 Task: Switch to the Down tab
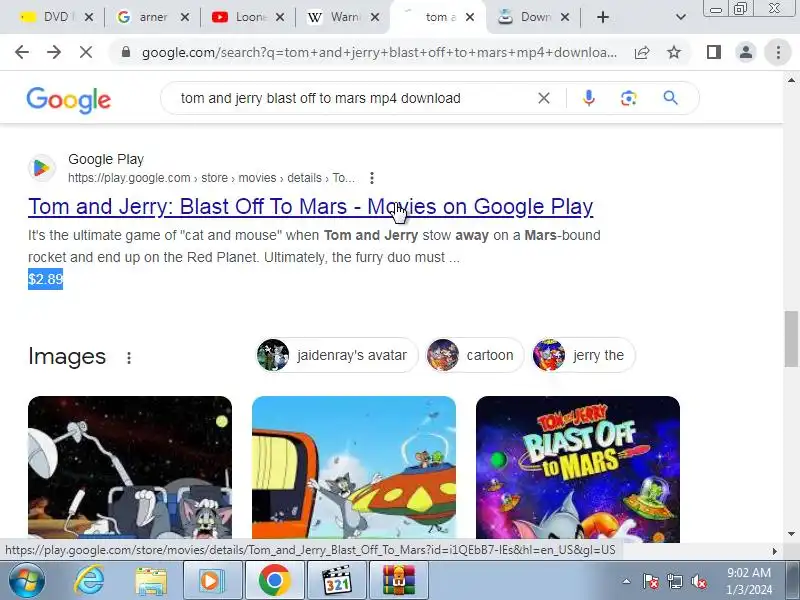coord(527,17)
